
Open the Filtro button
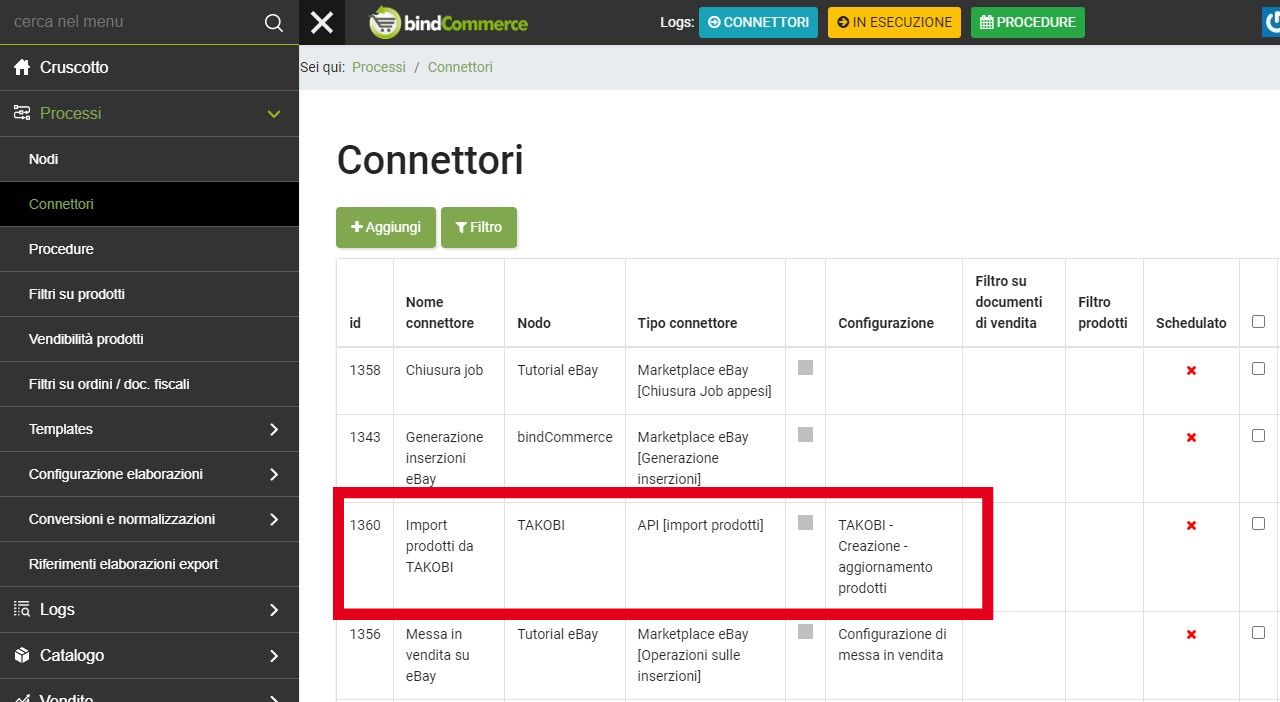click(x=478, y=227)
